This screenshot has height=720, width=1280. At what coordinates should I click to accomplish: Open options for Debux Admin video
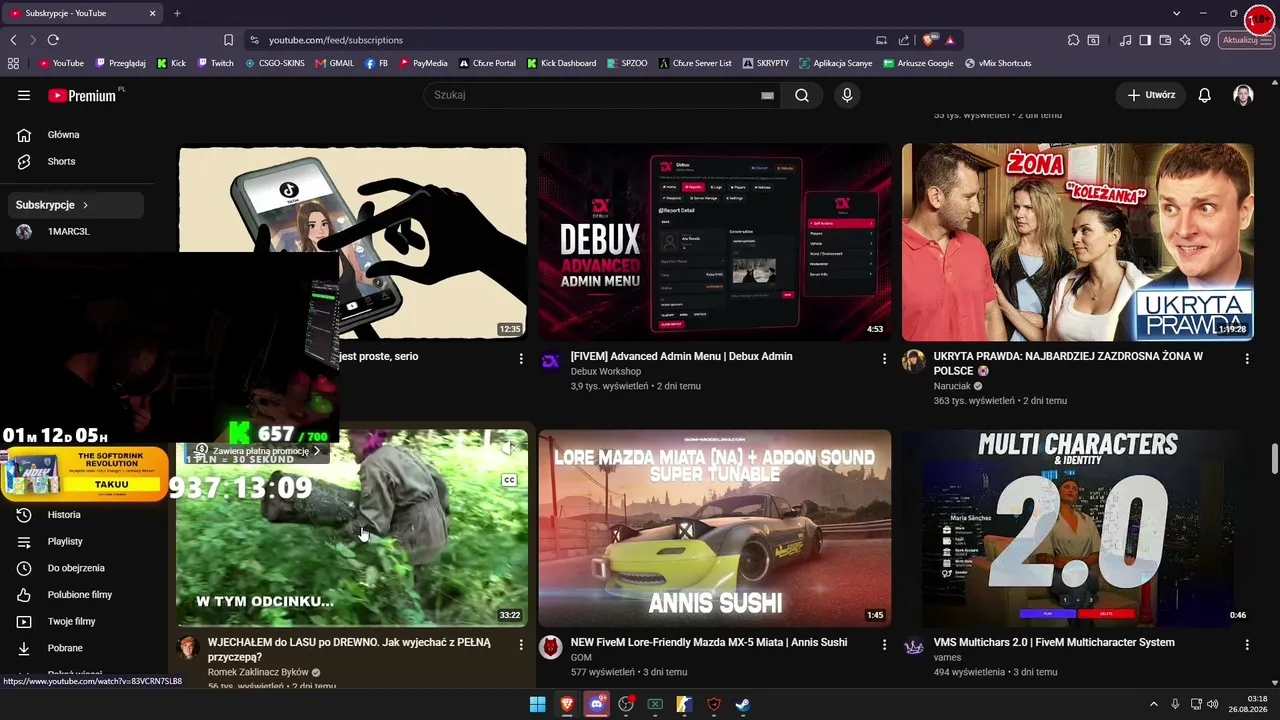884,358
